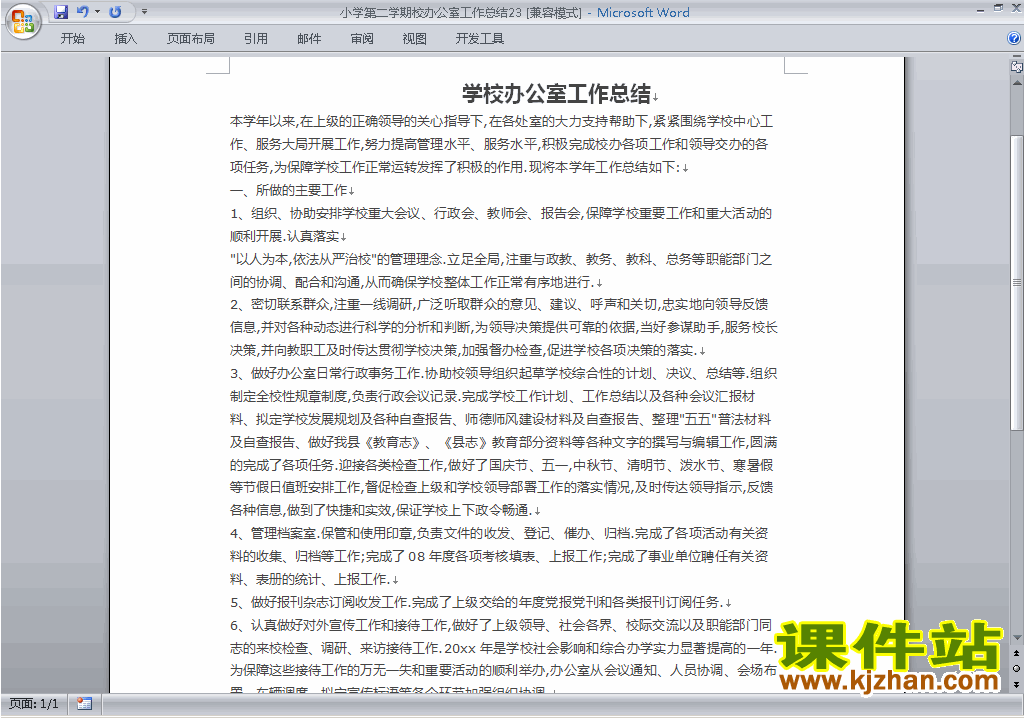Click the 页面: 1/1 status bar indicator

[34, 704]
